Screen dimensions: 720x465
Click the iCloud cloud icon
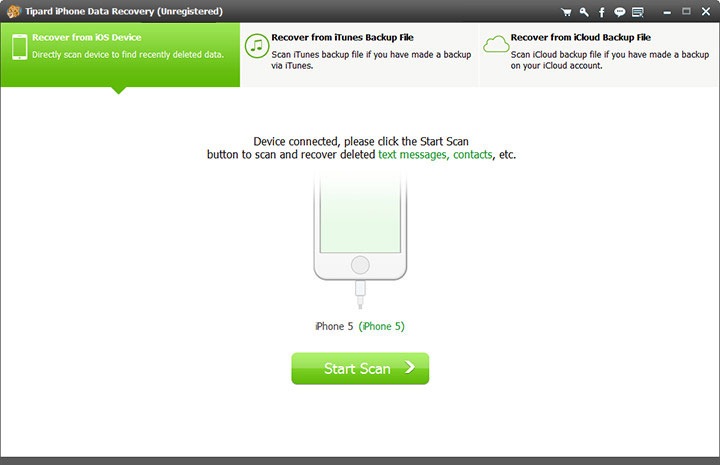496,45
